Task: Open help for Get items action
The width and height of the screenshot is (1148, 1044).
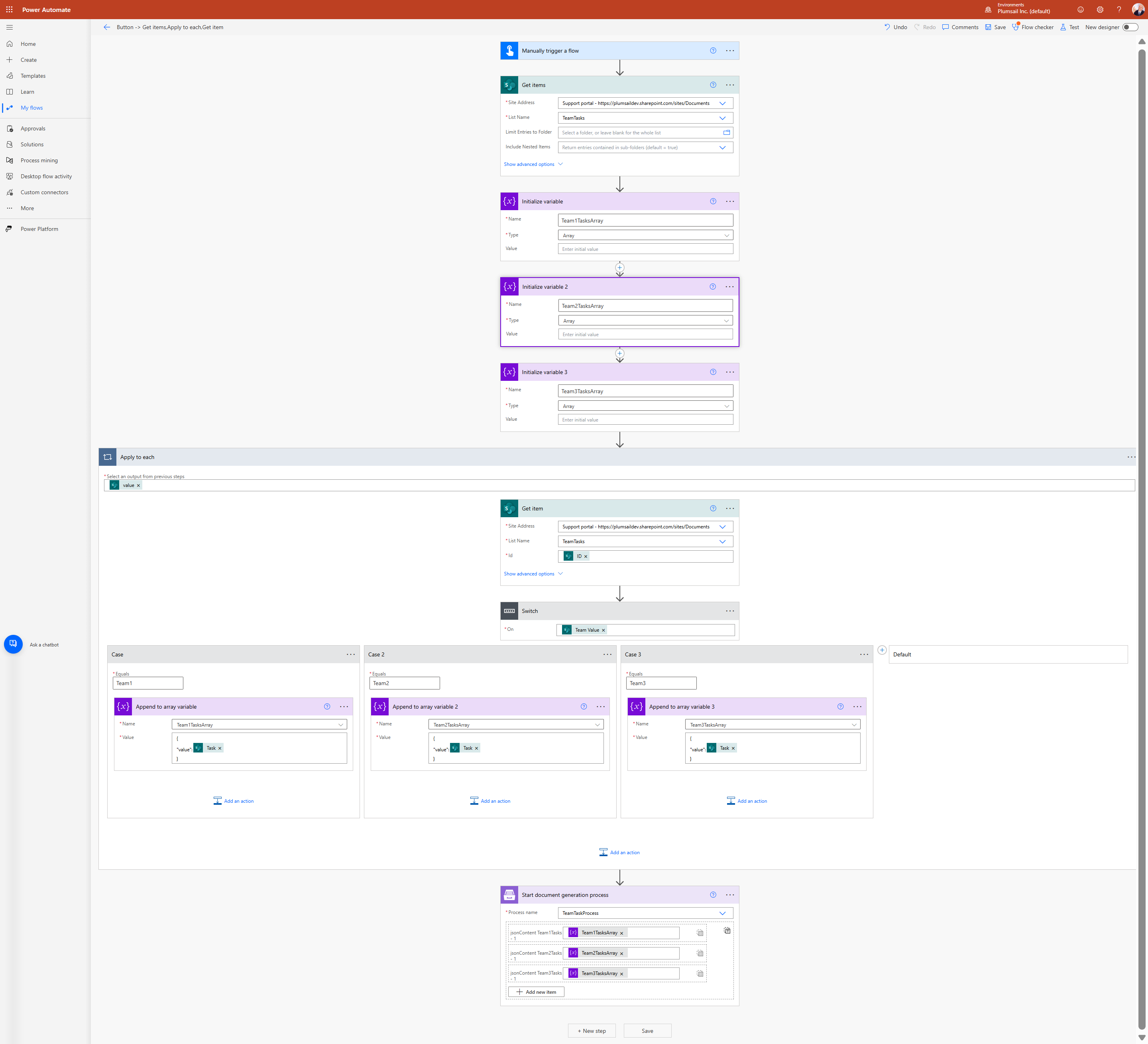Action: (712, 85)
